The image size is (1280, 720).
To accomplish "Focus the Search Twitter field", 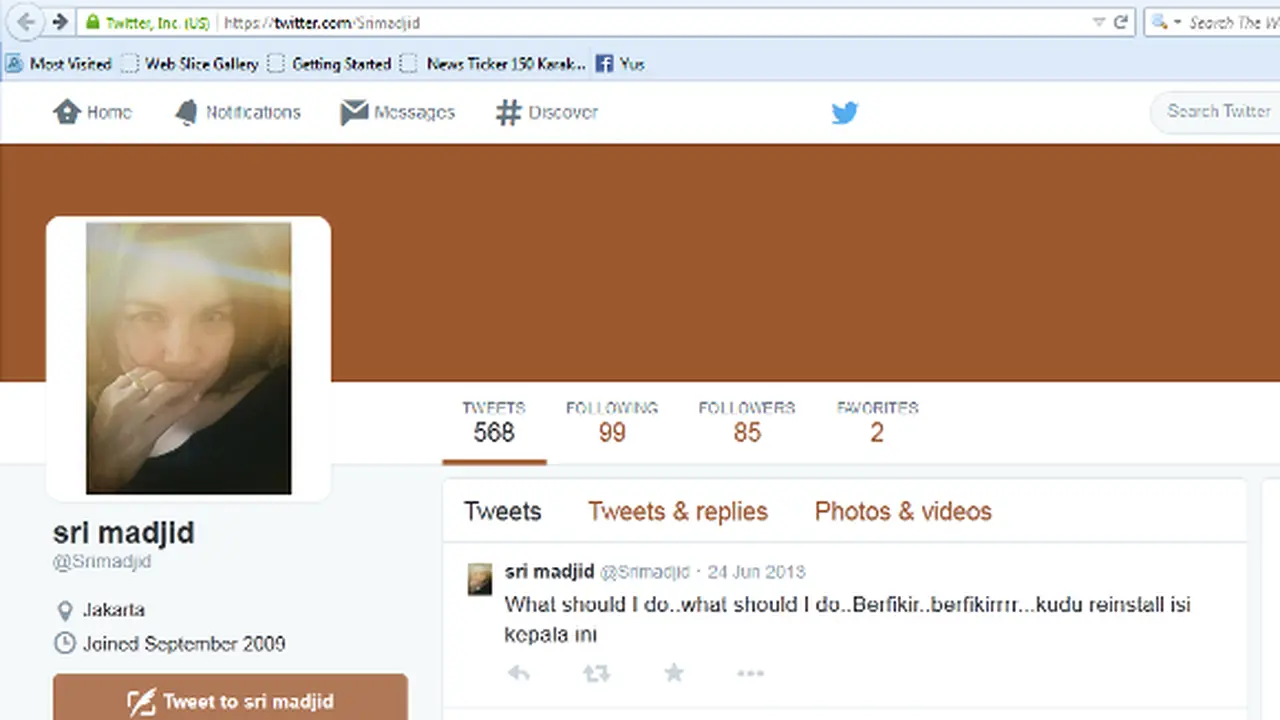I will (1215, 111).
